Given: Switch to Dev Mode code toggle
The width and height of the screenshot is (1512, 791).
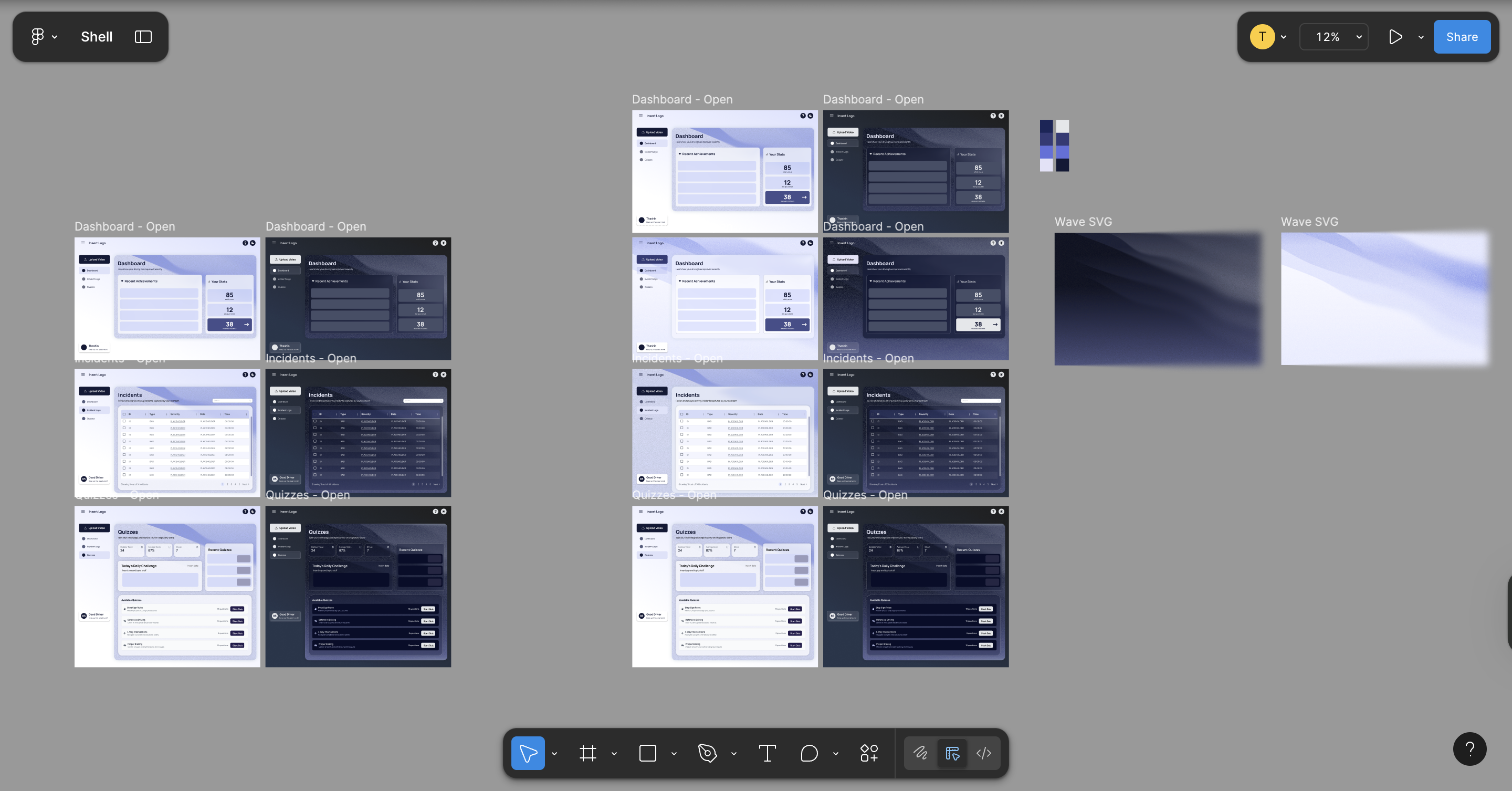Looking at the screenshot, I should (x=984, y=753).
